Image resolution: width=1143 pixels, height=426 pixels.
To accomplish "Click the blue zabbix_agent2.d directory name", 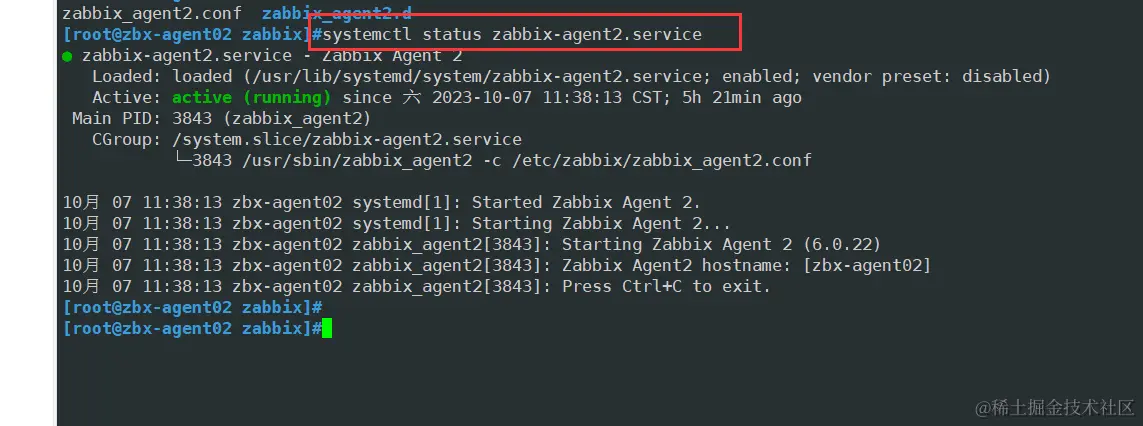I will coord(336,13).
